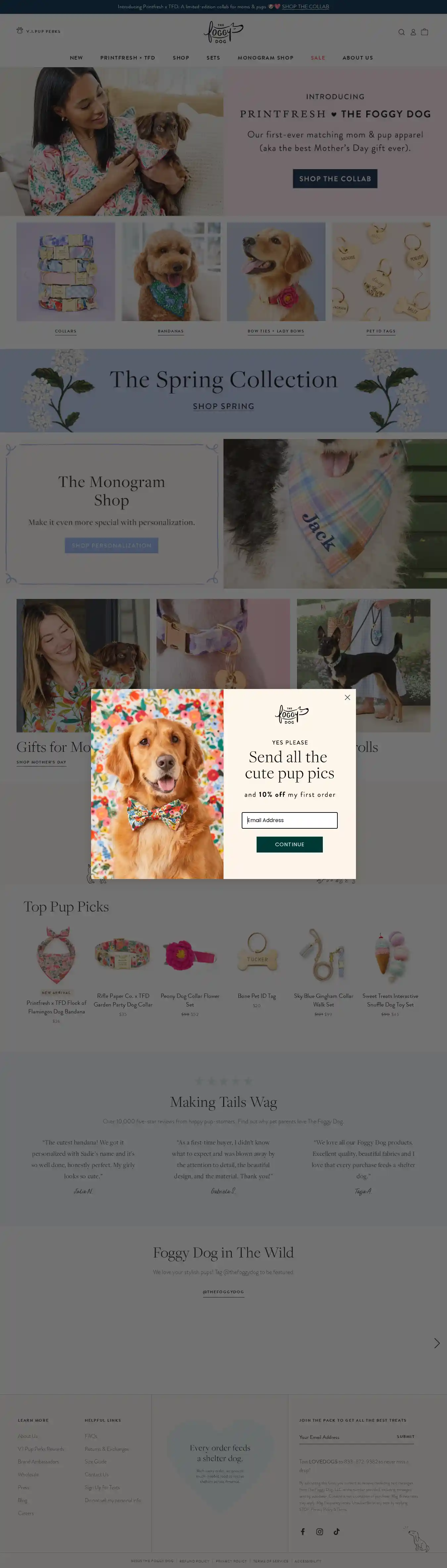Viewport: 447px width, 1568px height.
Task: Open the MONOGRAM SHOP menu item
Action: click(x=266, y=58)
